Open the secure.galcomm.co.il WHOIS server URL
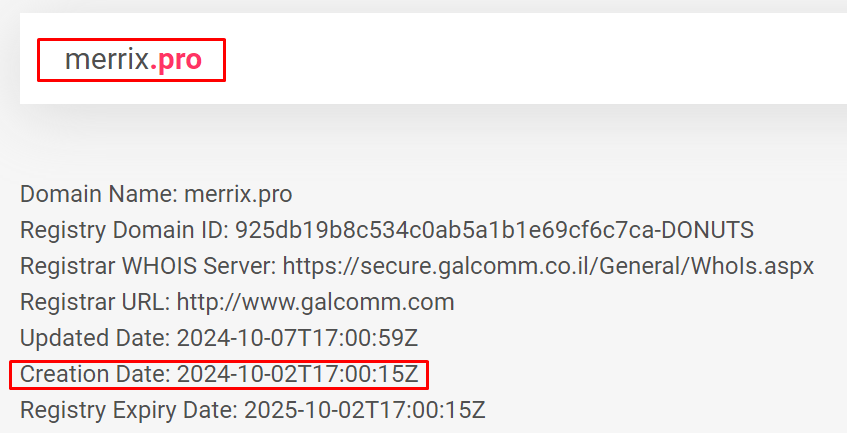The image size is (847, 433). point(548,266)
